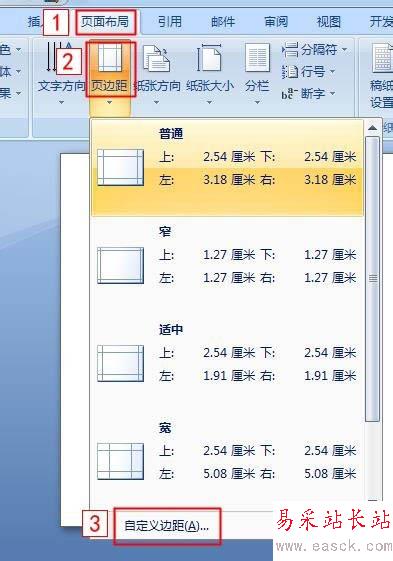The height and width of the screenshot is (561, 393).
Task: Click 5.08 厘米 left margin value in 宽
Action: 229,474
